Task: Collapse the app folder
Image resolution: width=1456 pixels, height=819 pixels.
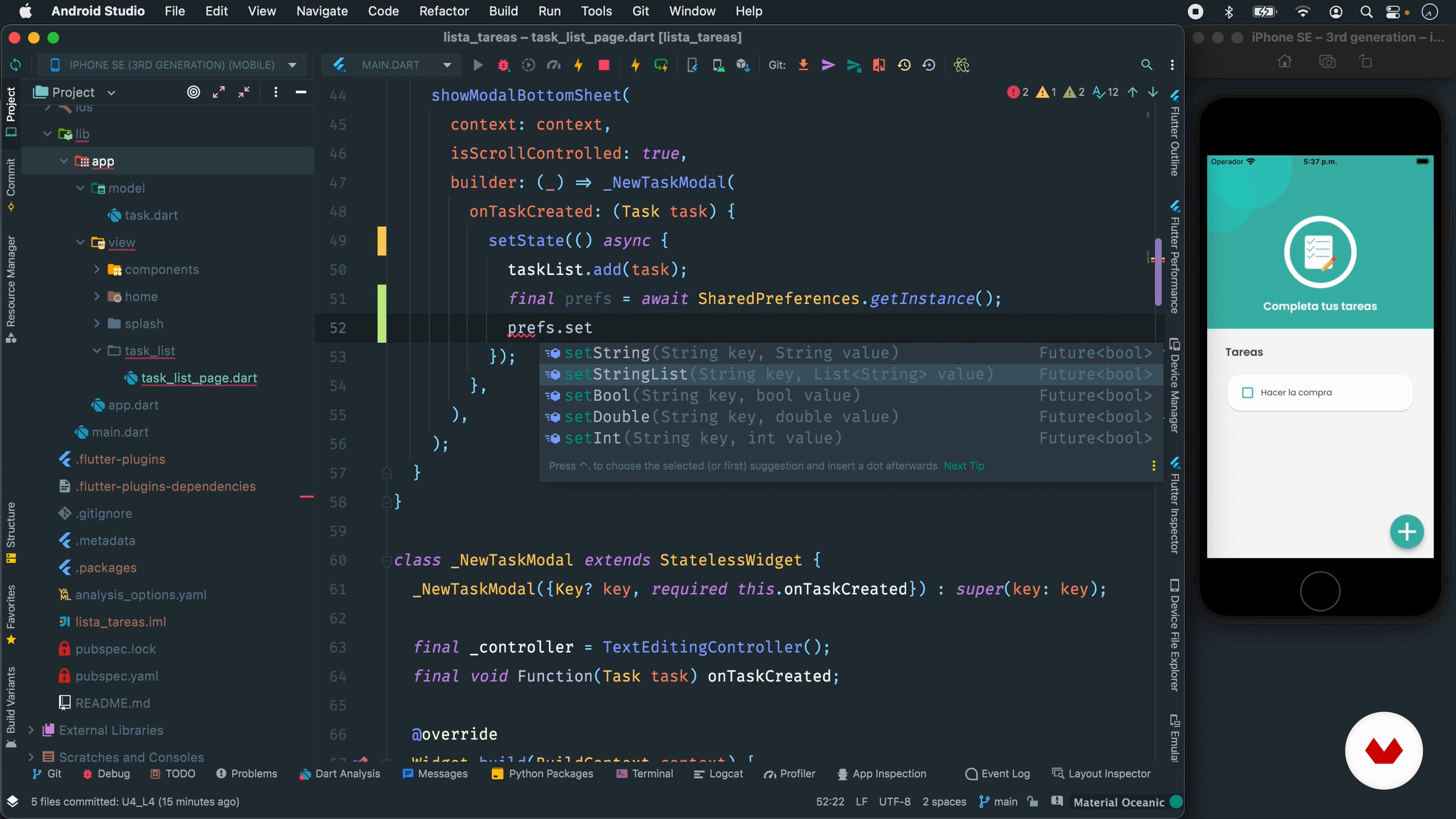Action: click(64, 161)
